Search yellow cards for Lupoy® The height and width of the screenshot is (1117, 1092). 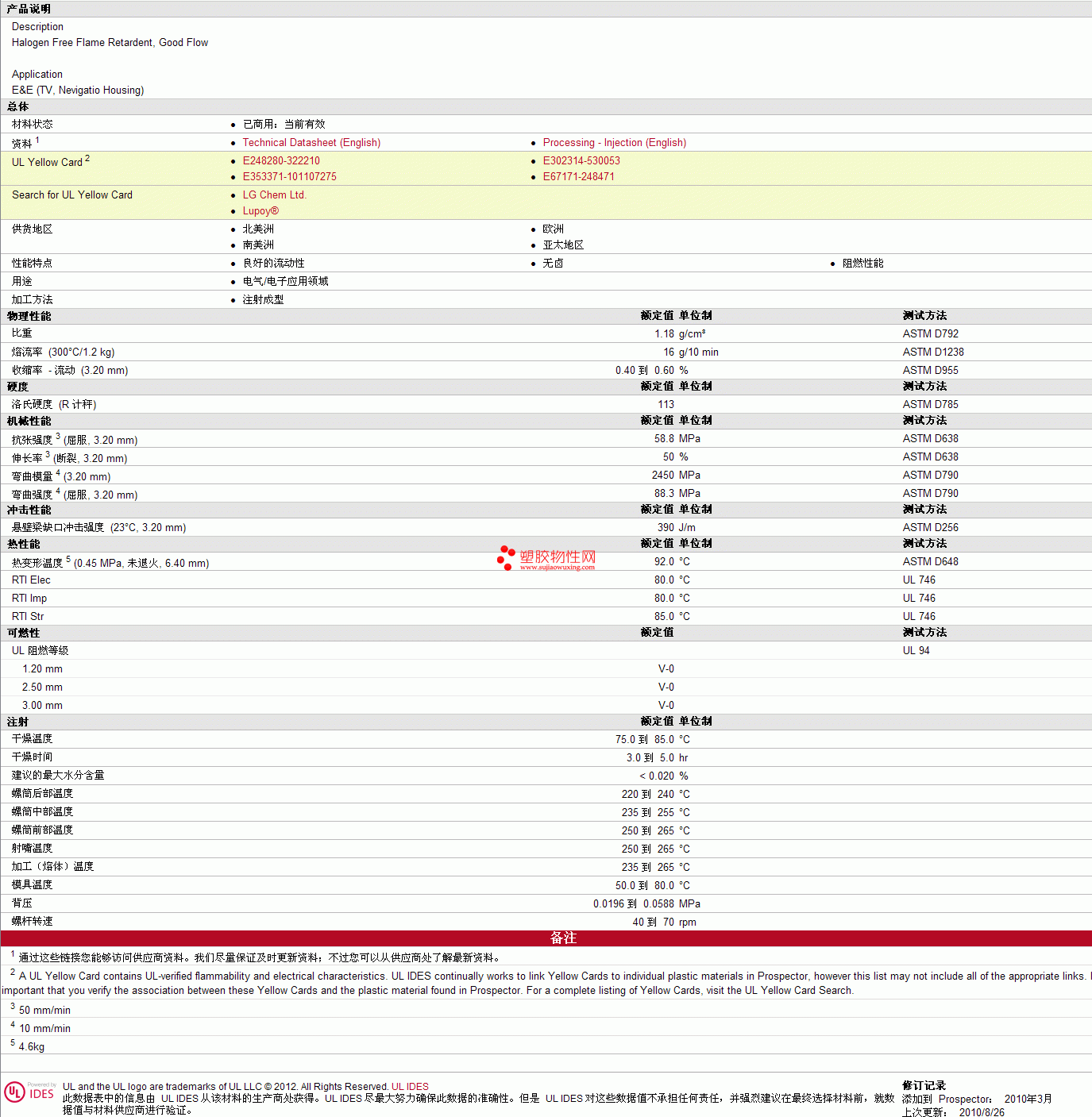click(x=260, y=211)
